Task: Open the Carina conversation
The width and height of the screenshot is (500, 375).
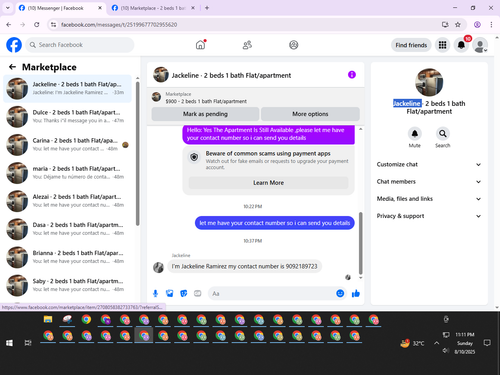Action: (67, 145)
